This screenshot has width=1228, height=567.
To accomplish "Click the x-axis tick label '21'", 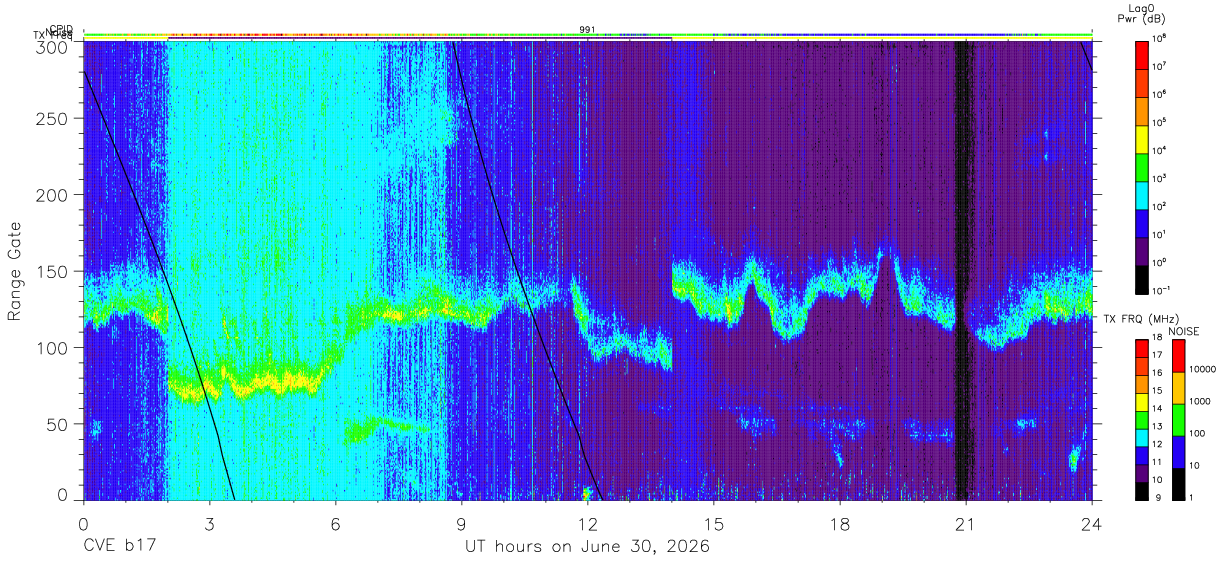I will tap(966, 523).
